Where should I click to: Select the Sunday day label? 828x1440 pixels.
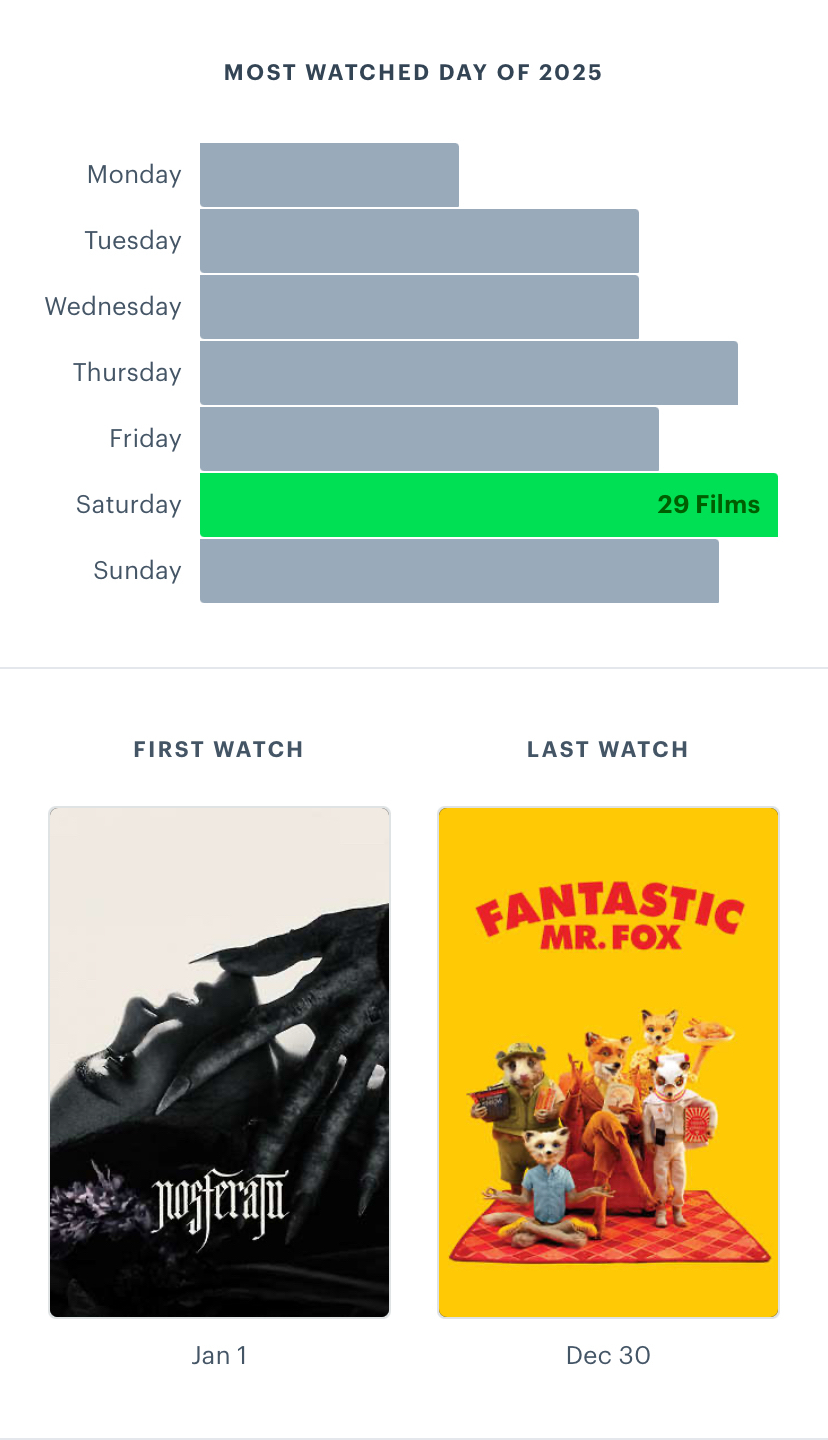click(137, 571)
